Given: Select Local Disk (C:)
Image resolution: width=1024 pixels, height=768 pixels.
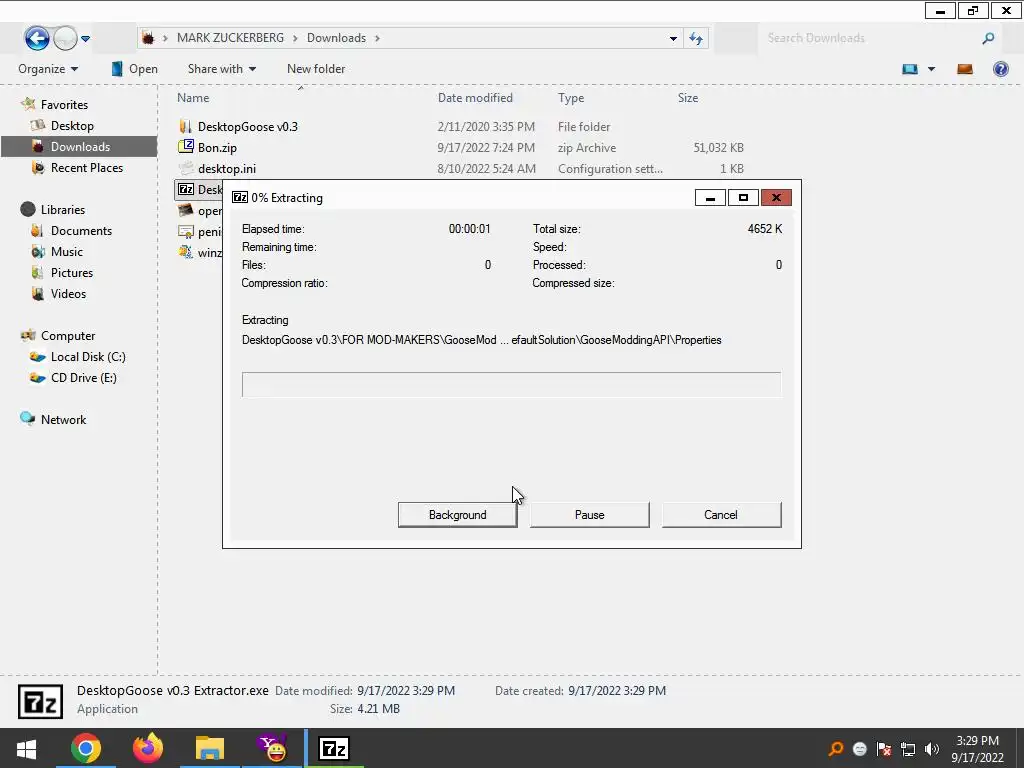Looking at the screenshot, I should pos(88,357).
